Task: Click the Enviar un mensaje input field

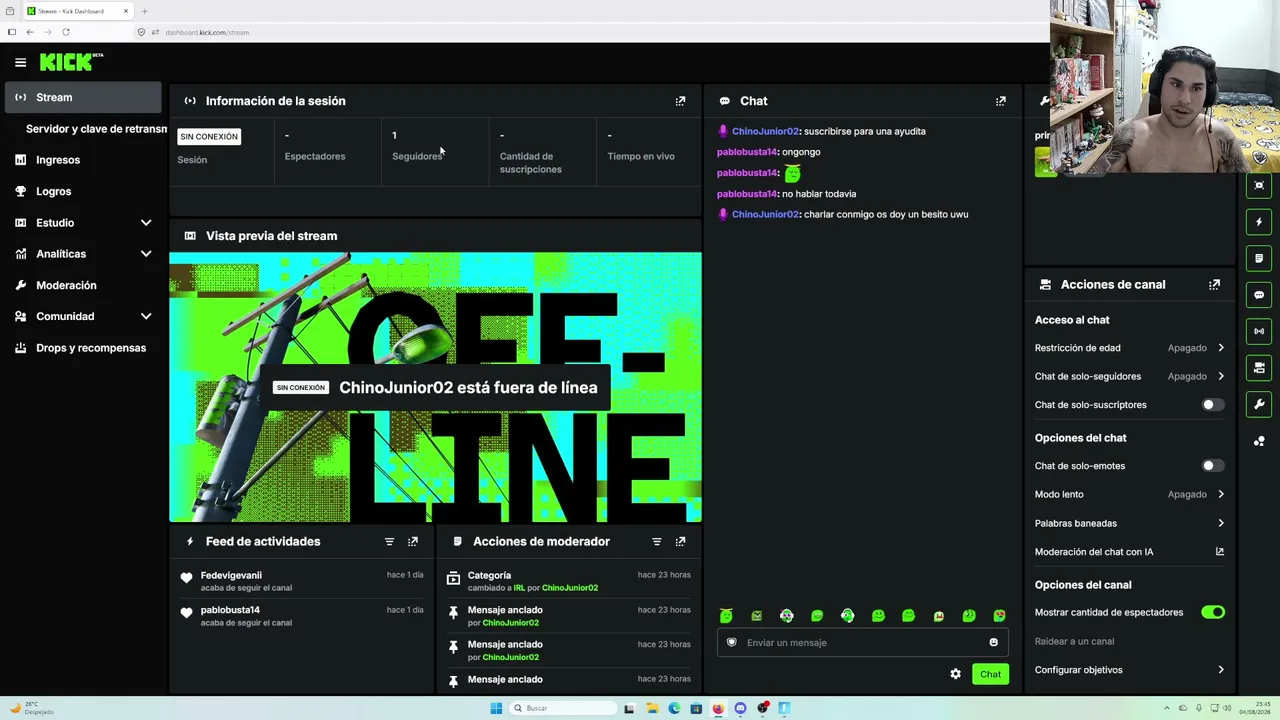Action: [x=862, y=642]
